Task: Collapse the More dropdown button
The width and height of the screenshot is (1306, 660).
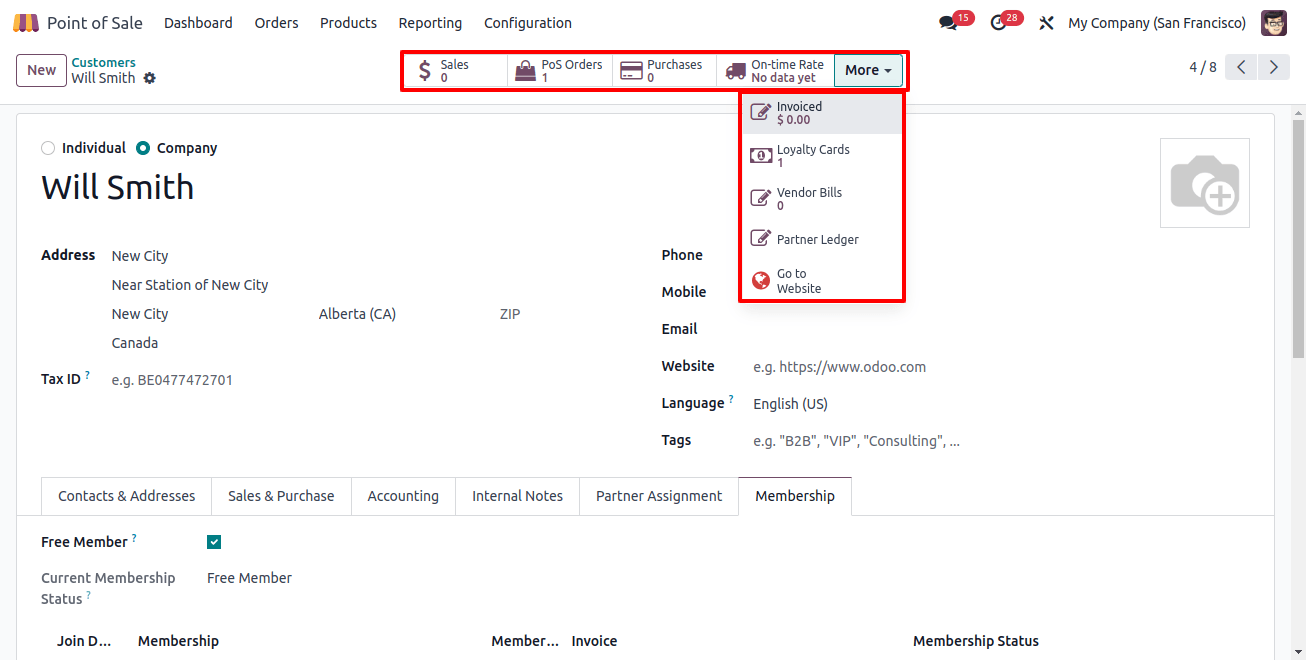Action: (x=868, y=70)
